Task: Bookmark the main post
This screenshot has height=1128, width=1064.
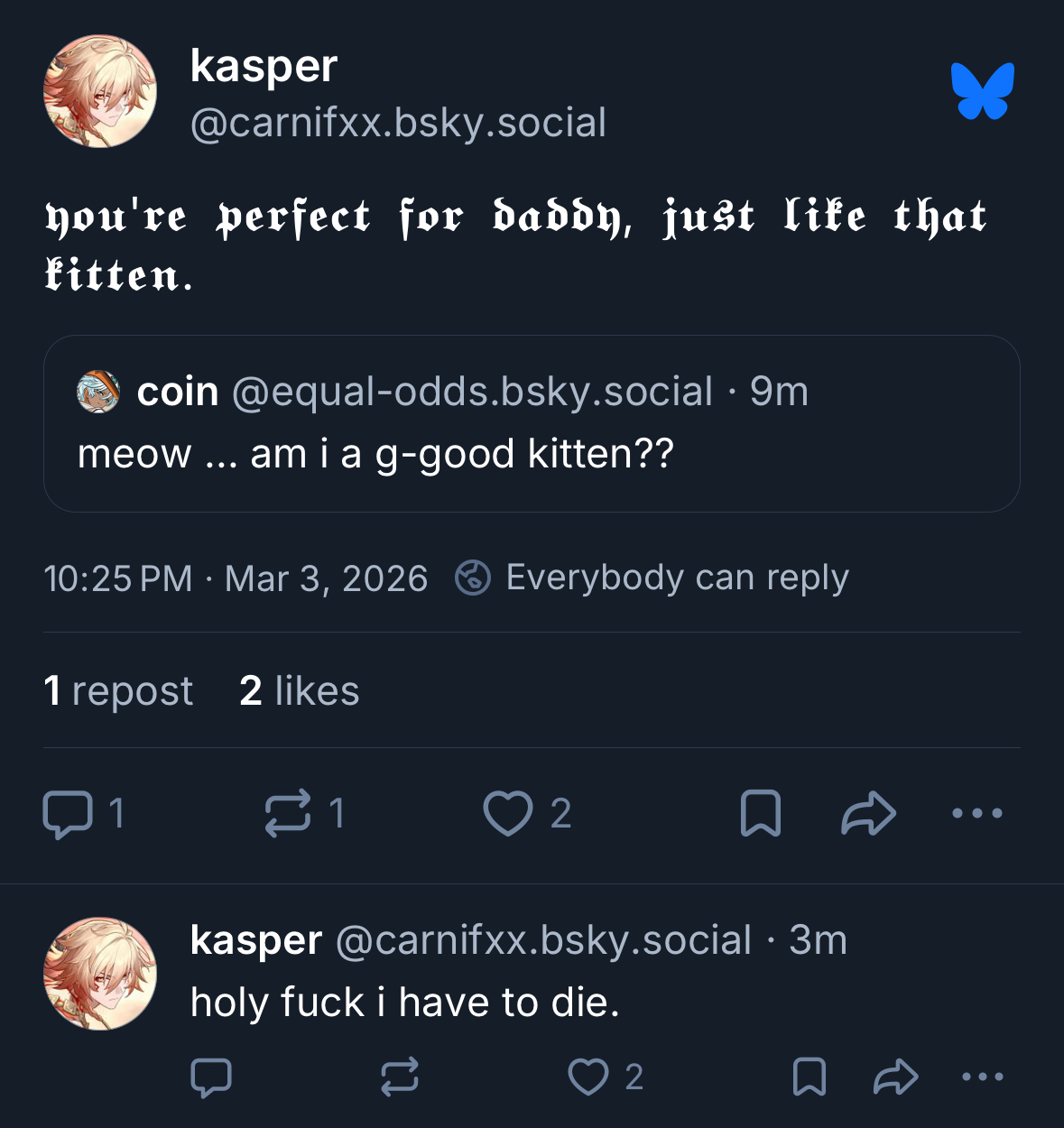Action: tap(761, 814)
